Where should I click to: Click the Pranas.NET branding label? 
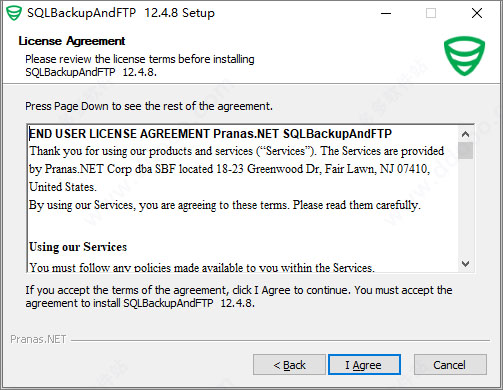[38, 339]
